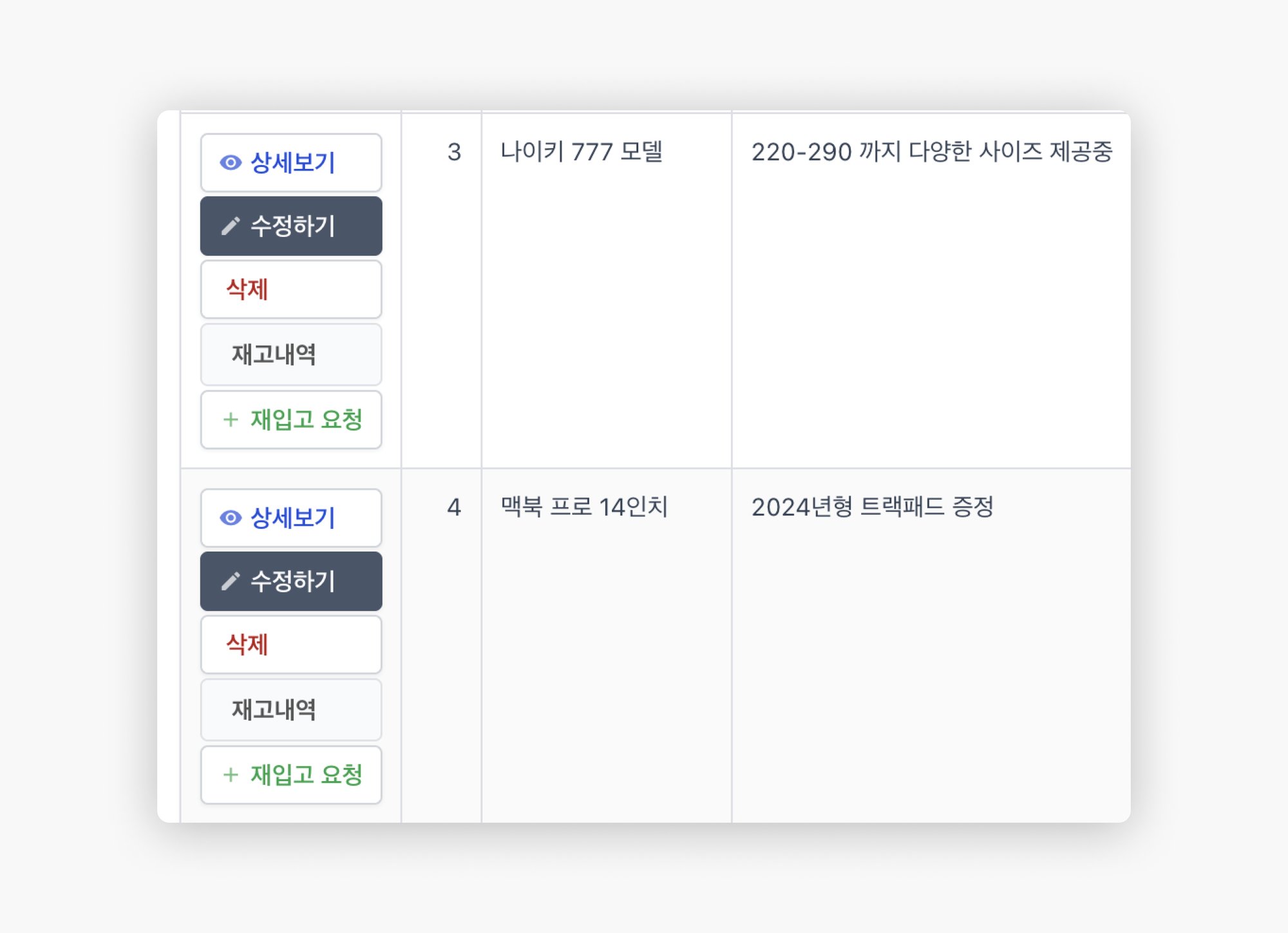Select 수정하기 for 맥북 프로 14인치

(291, 581)
